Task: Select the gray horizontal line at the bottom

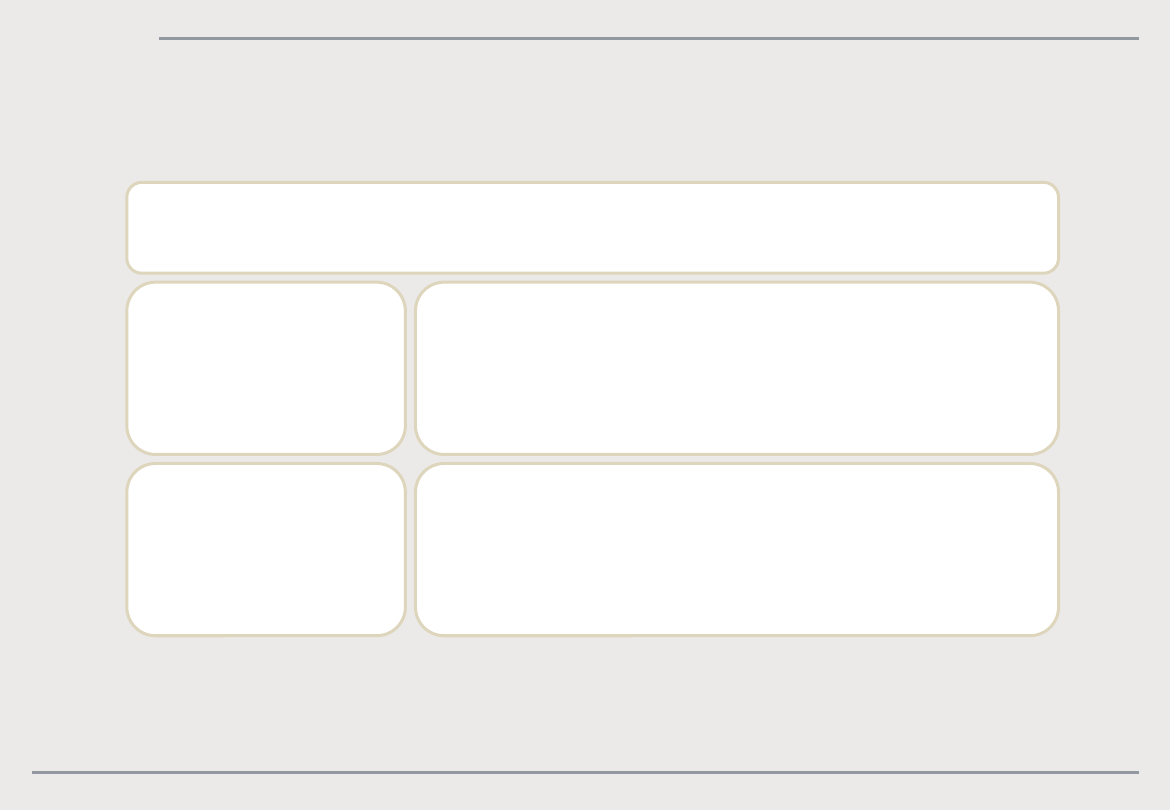Action: click(x=585, y=772)
